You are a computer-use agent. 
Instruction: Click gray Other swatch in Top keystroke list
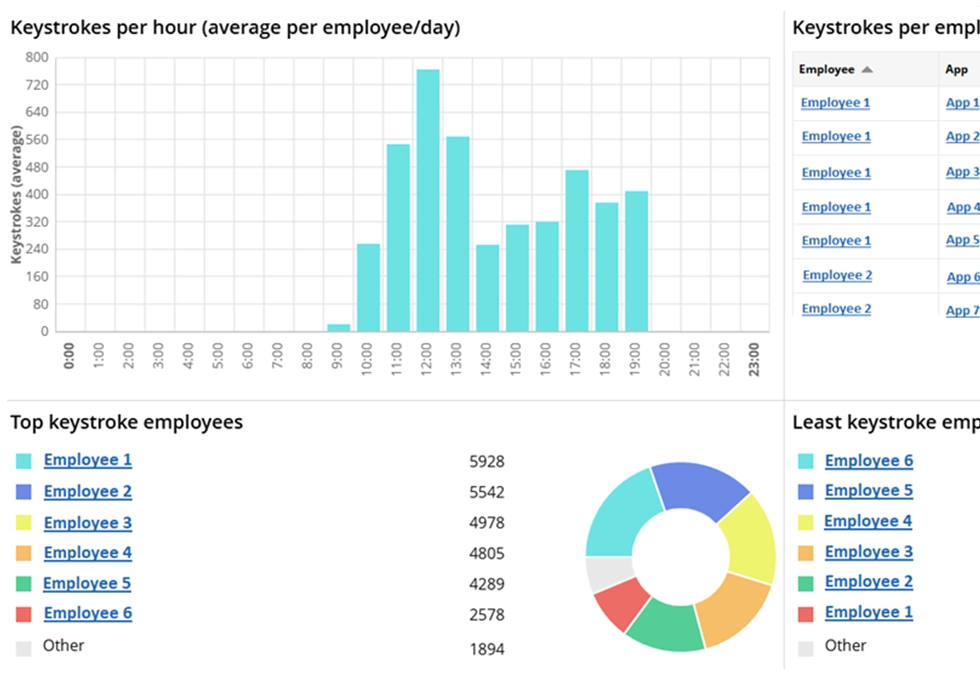24,649
